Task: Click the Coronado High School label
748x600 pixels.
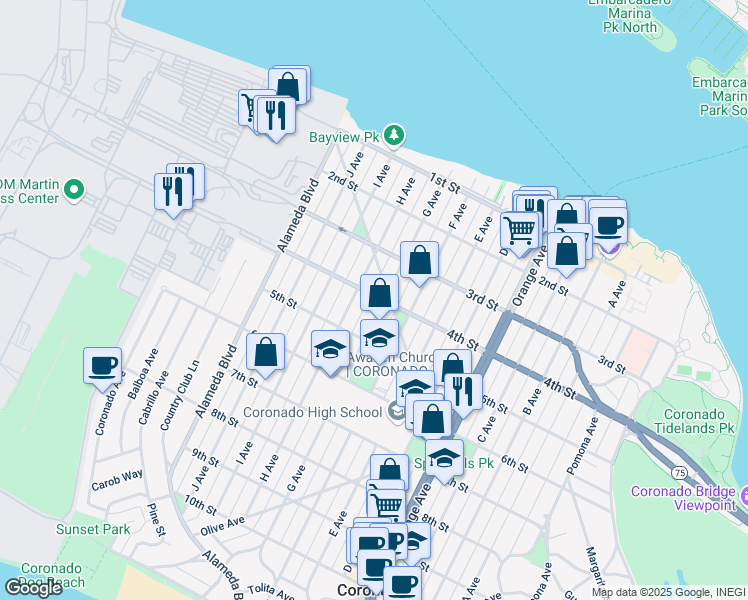Action: [313, 412]
